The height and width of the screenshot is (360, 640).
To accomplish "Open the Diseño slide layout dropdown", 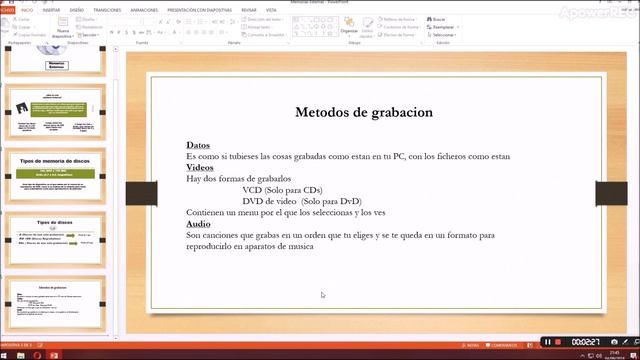I will [86, 19].
